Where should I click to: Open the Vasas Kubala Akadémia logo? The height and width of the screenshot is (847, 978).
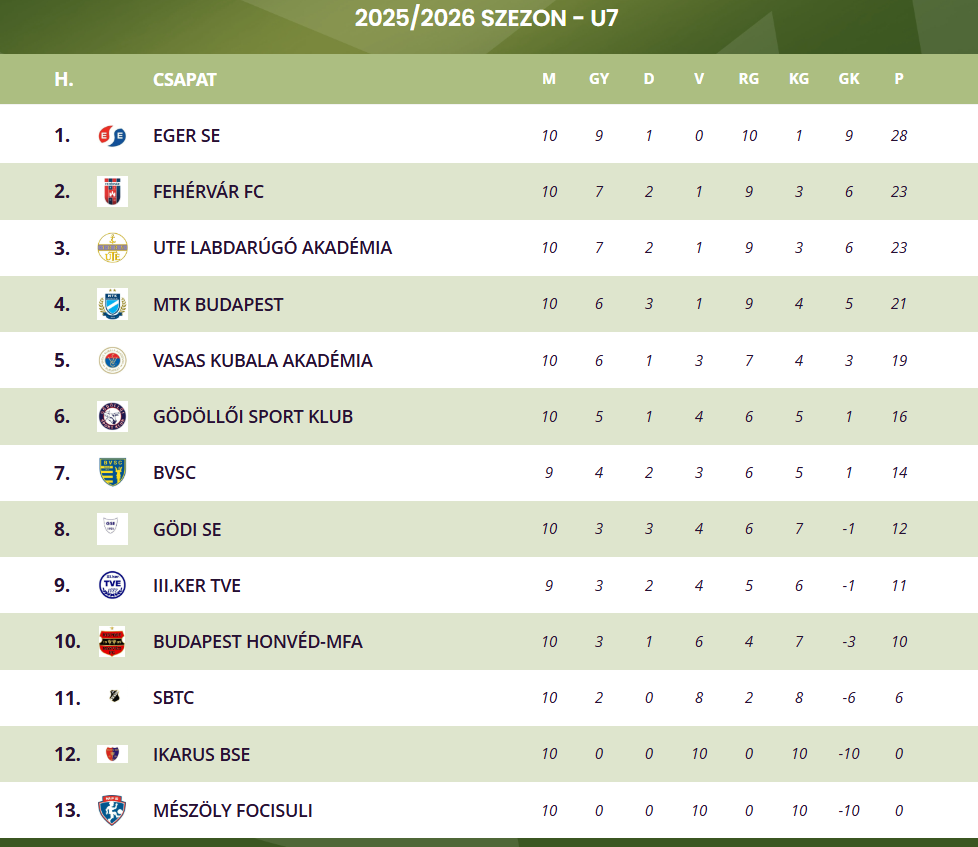click(x=112, y=361)
